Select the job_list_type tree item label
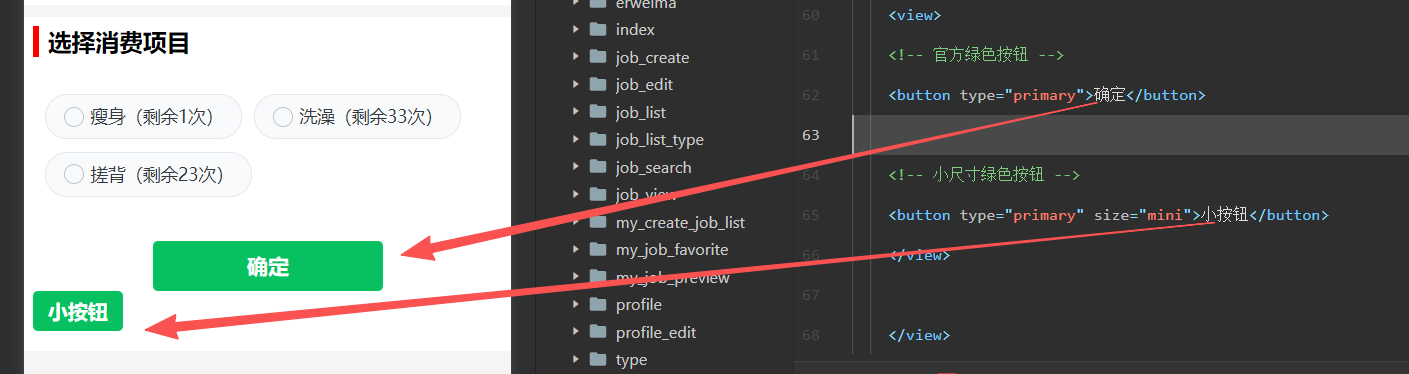Screen dimensions: 1409x374 [x=660, y=140]
